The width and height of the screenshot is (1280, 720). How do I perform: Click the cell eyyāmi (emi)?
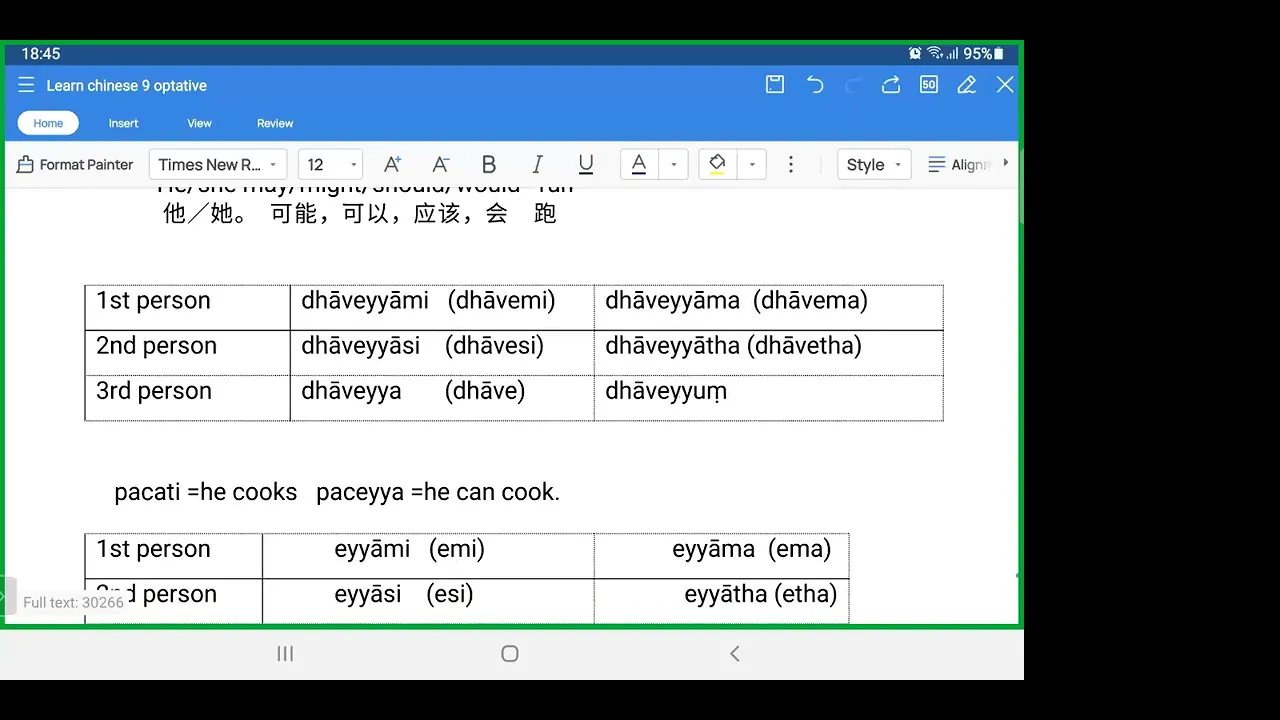click(428, 556)
